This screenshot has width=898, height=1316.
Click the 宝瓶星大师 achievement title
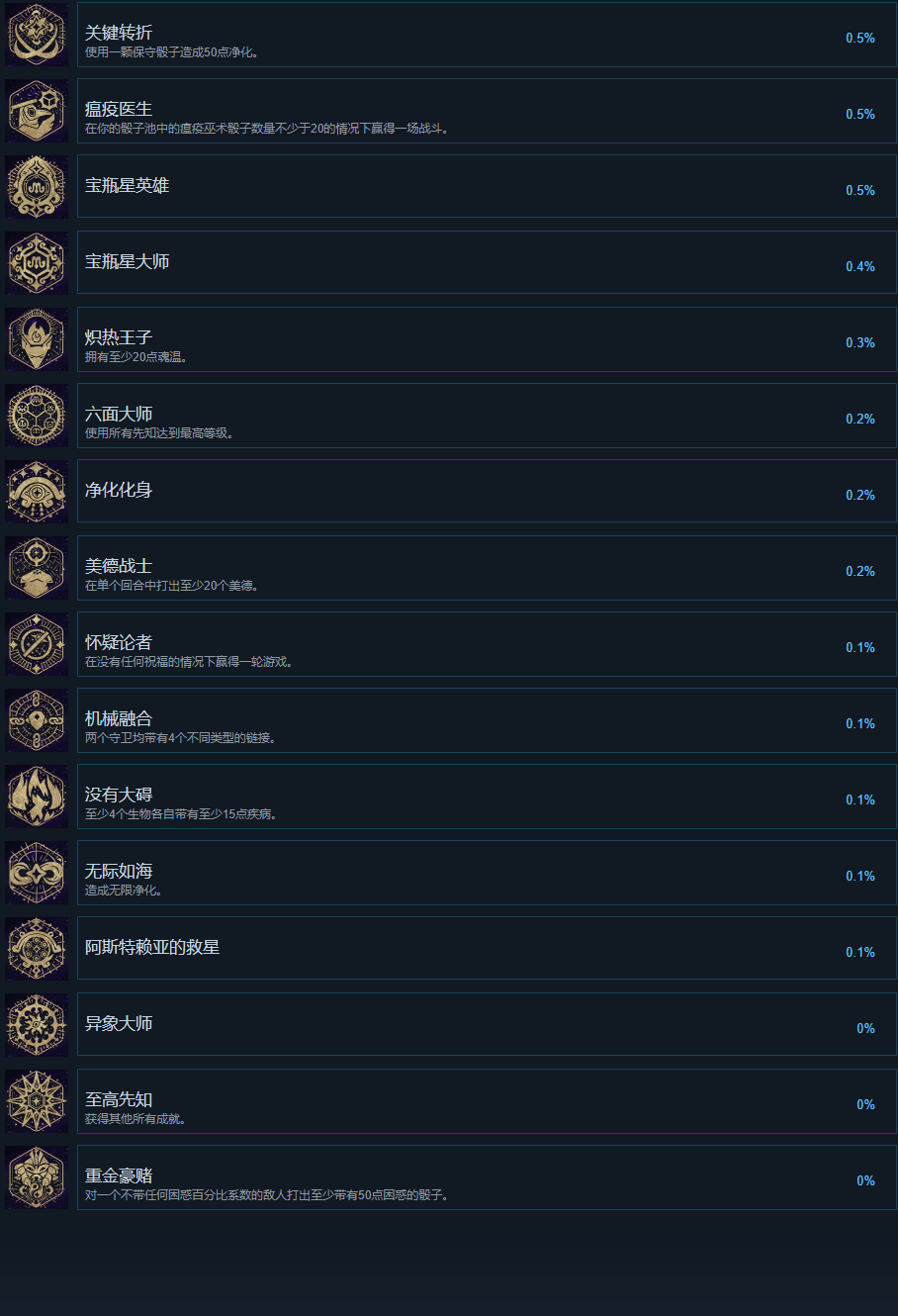[x=127, y=261]
